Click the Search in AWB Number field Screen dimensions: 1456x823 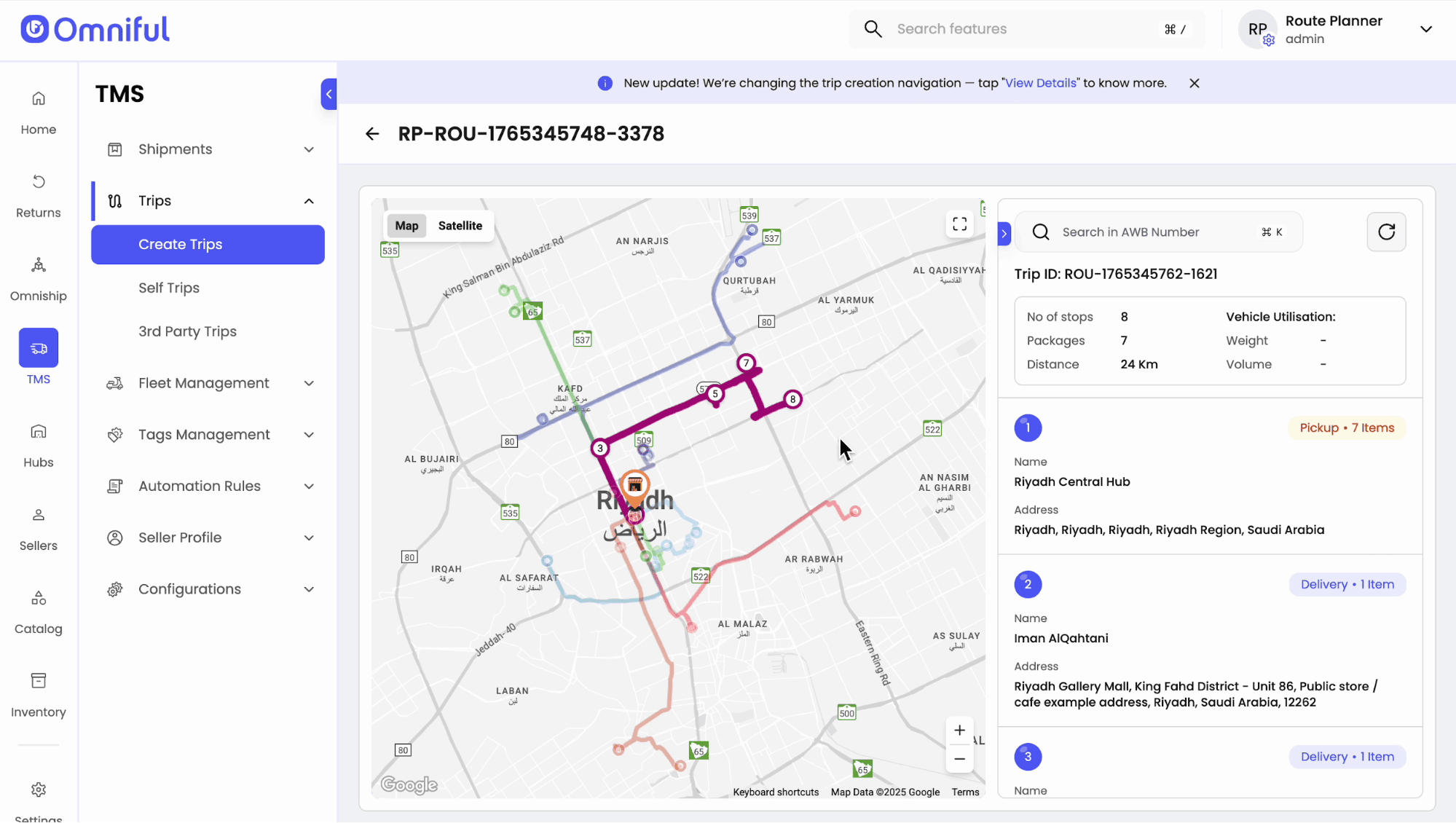pos(1157,232)
